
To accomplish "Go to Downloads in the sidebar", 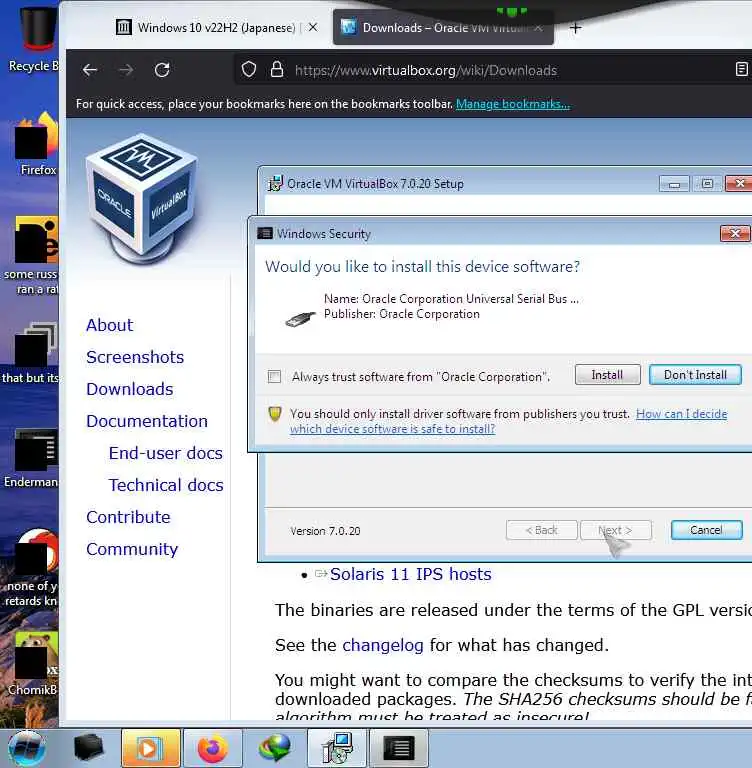I will 130,389.
